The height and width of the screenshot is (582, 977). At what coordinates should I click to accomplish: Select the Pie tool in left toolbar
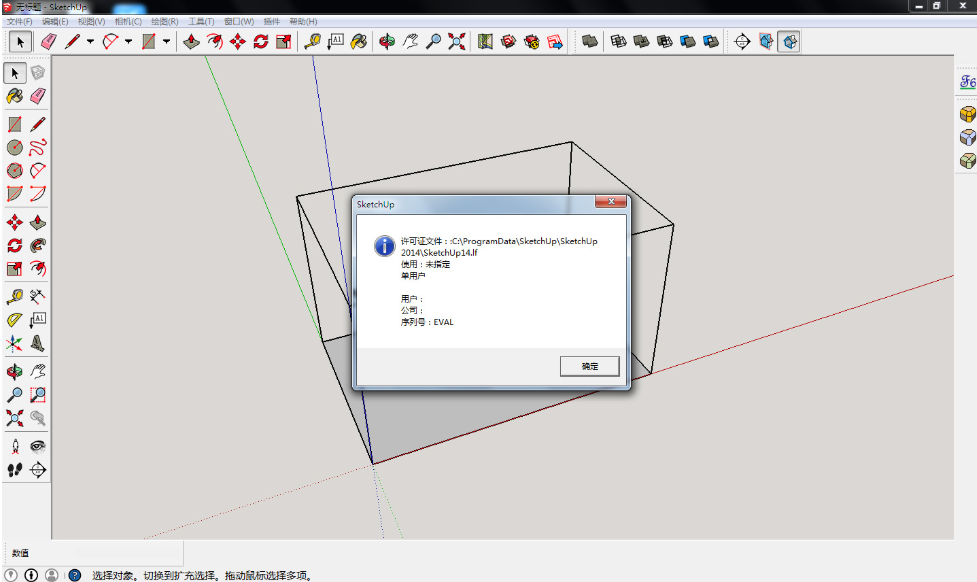(x=15, y=193)
